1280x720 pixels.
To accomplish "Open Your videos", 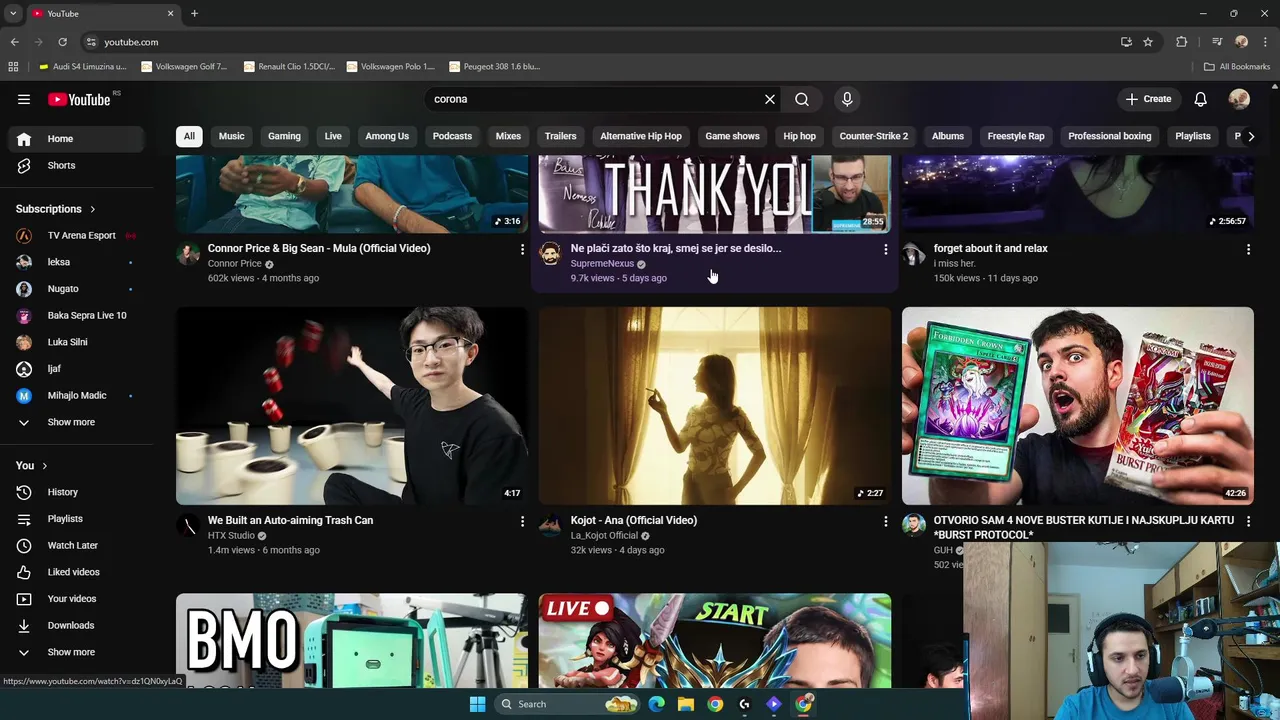I will pos(77,599).
